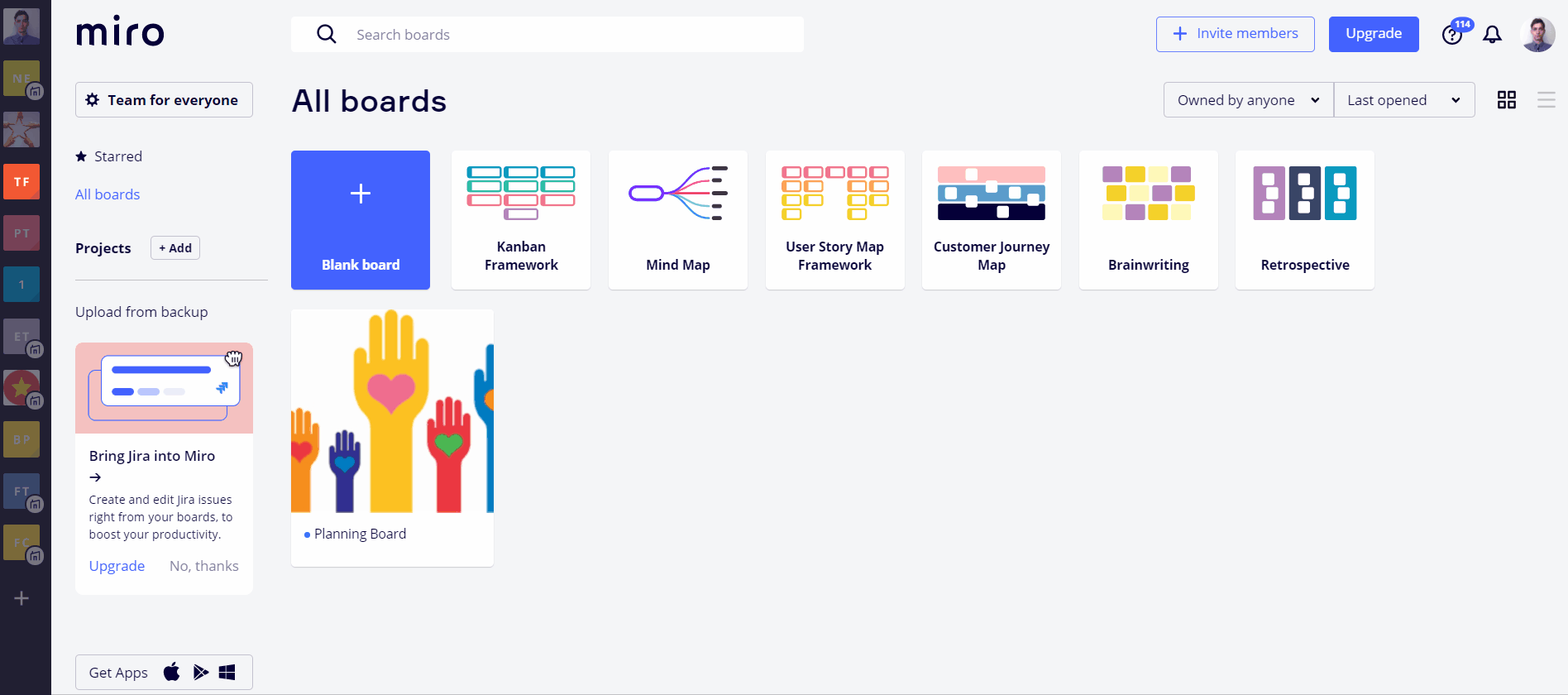Click the notifications bell icon
This screenshot has width=1568, height=695.
[x=1492, y=35]
